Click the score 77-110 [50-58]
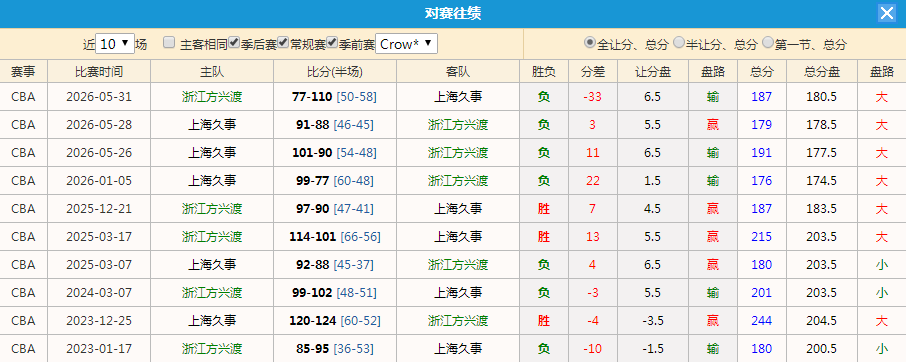The width and height of the screenshot is (906, 362). 335,96
